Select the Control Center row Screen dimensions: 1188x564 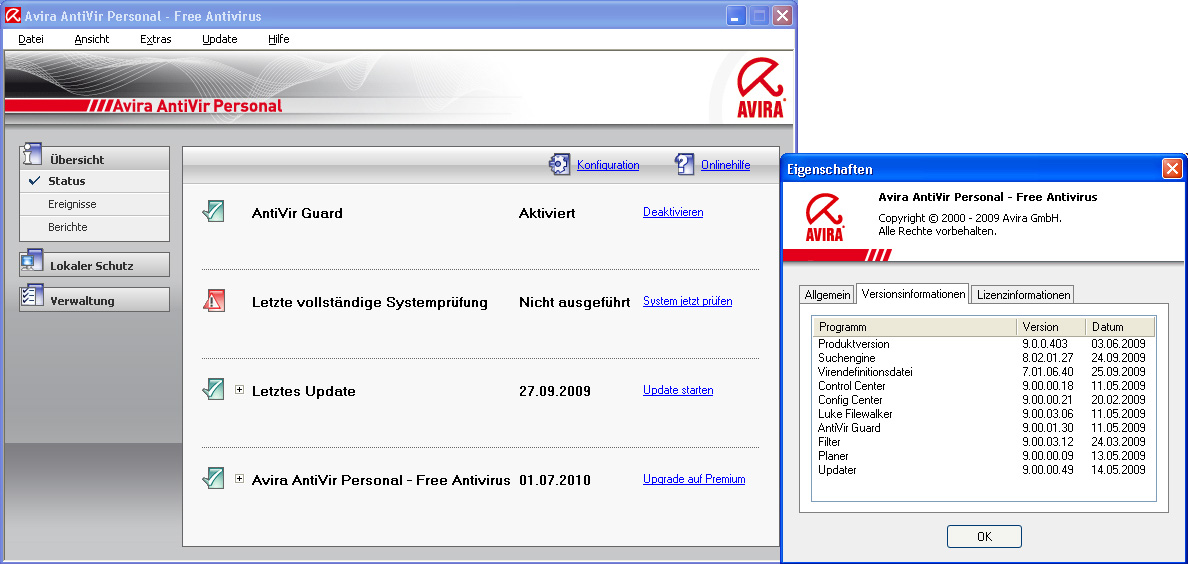click(983, 386)
